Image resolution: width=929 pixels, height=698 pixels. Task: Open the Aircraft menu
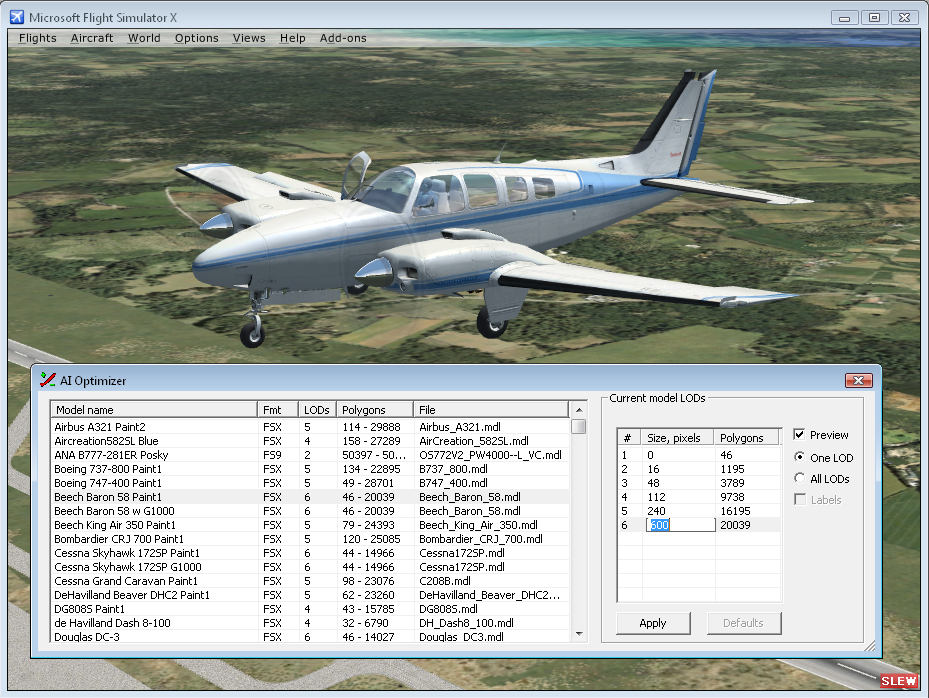coord(92,38)
